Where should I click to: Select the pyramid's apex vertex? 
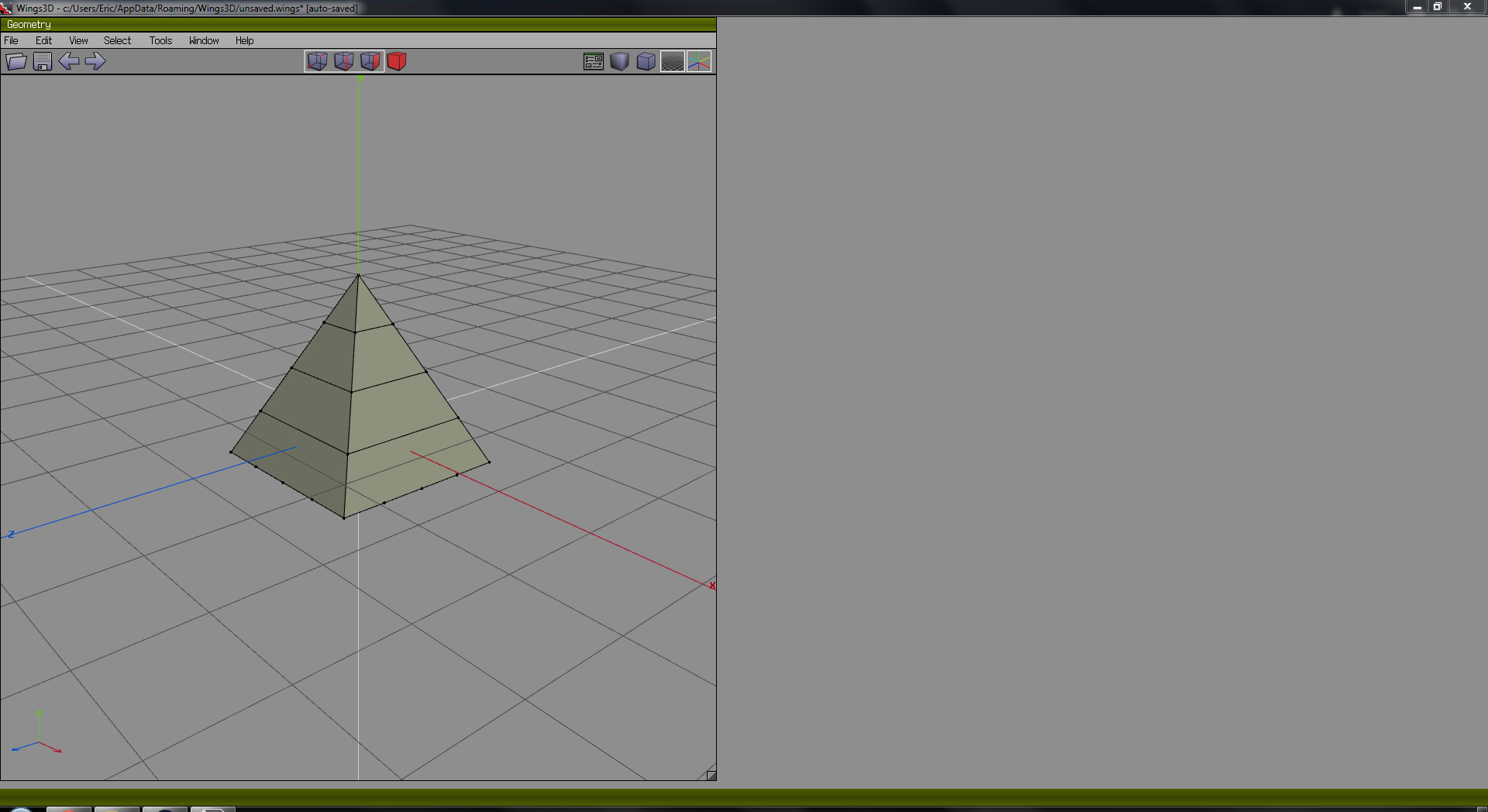(x=358, y=275)
